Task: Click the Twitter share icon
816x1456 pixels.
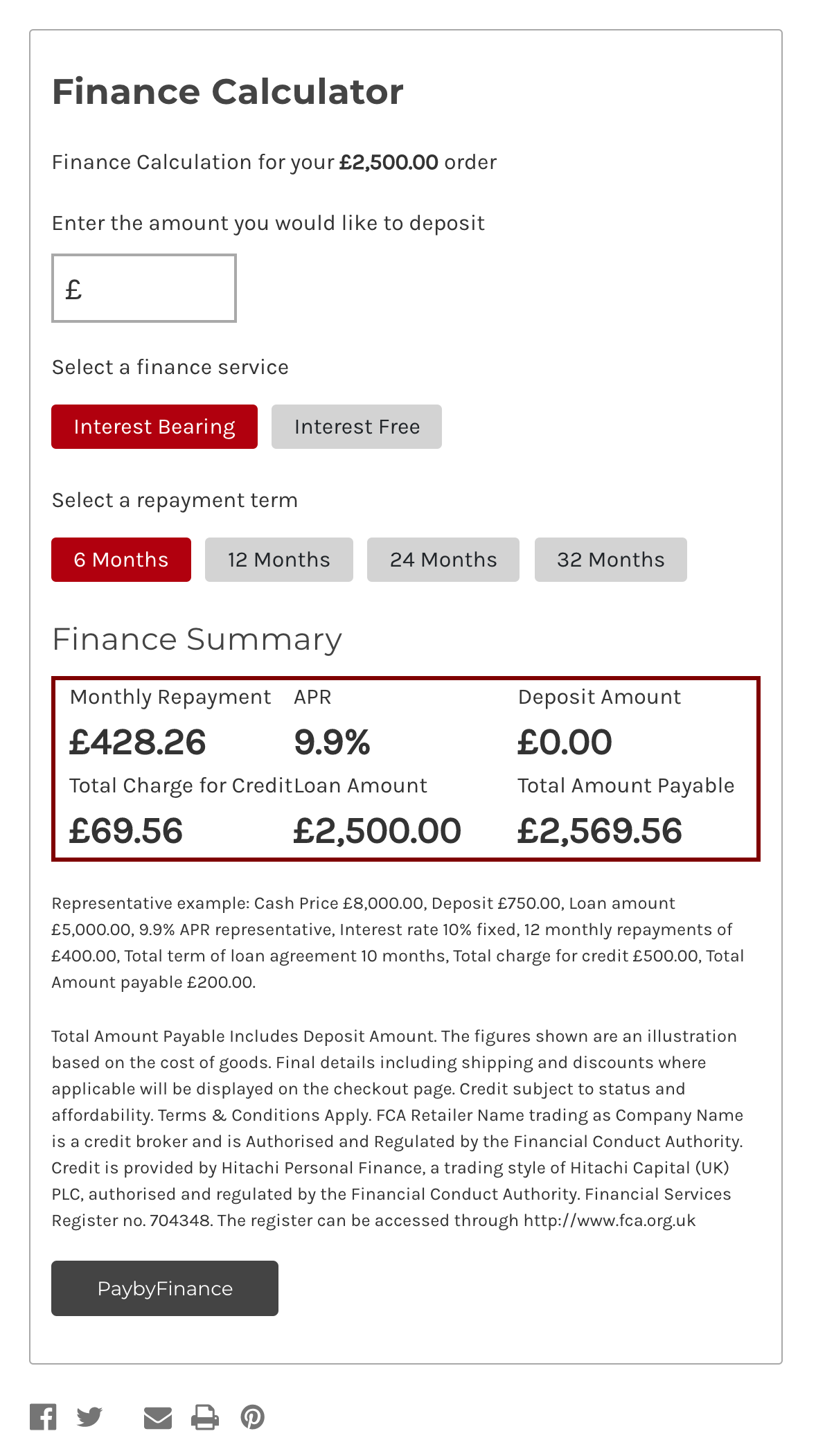Action: click(89, 1417)
